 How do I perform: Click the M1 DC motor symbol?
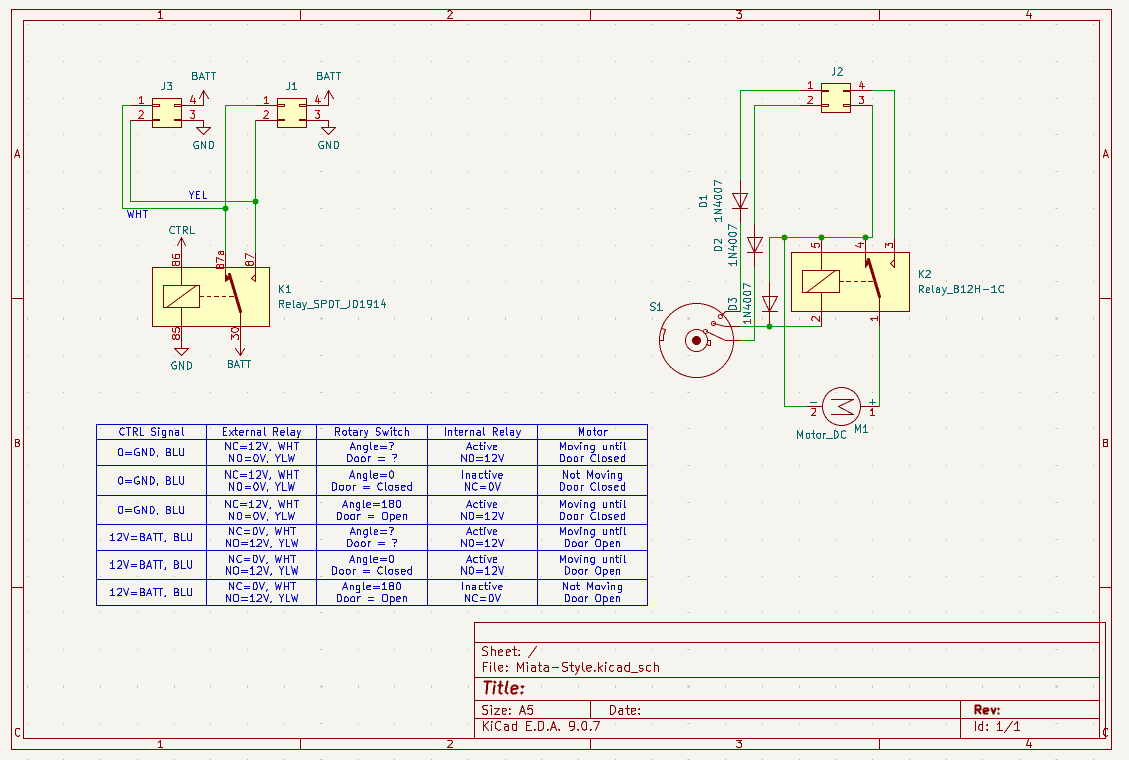[x=845, y=404]
